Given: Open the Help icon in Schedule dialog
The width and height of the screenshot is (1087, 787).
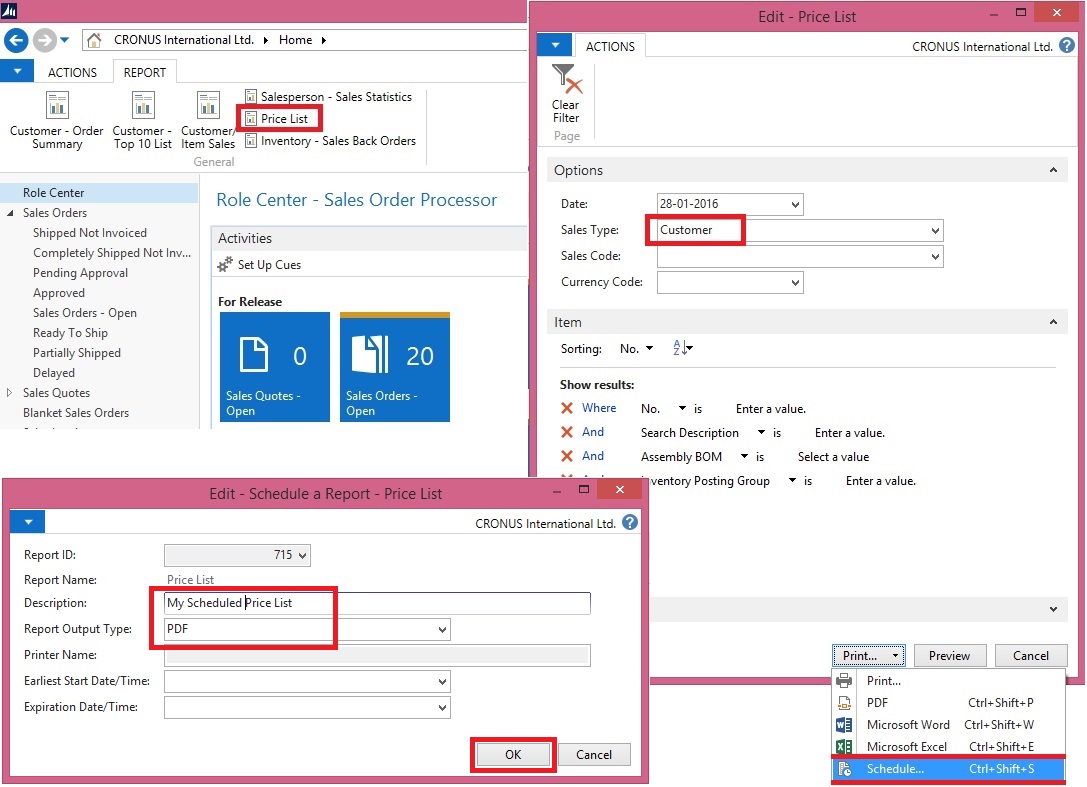Looking at the screenshot, I should (630, 523).
